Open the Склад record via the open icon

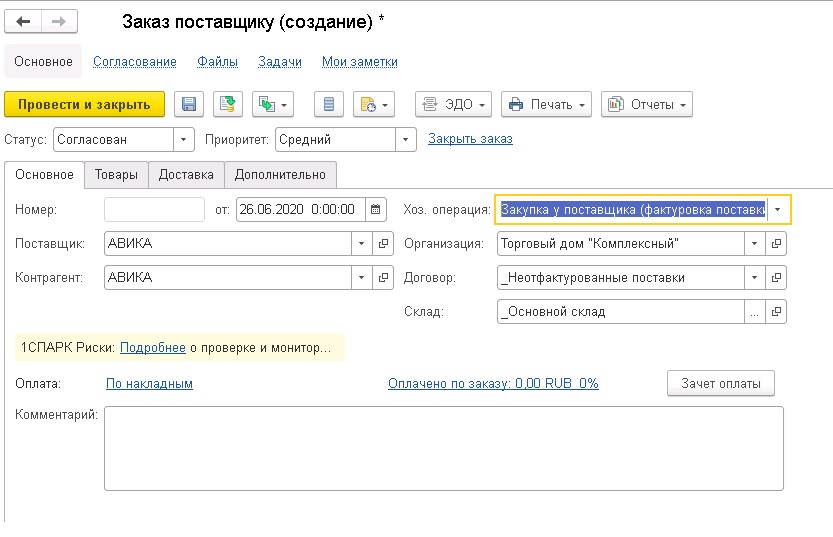[776, 312]
